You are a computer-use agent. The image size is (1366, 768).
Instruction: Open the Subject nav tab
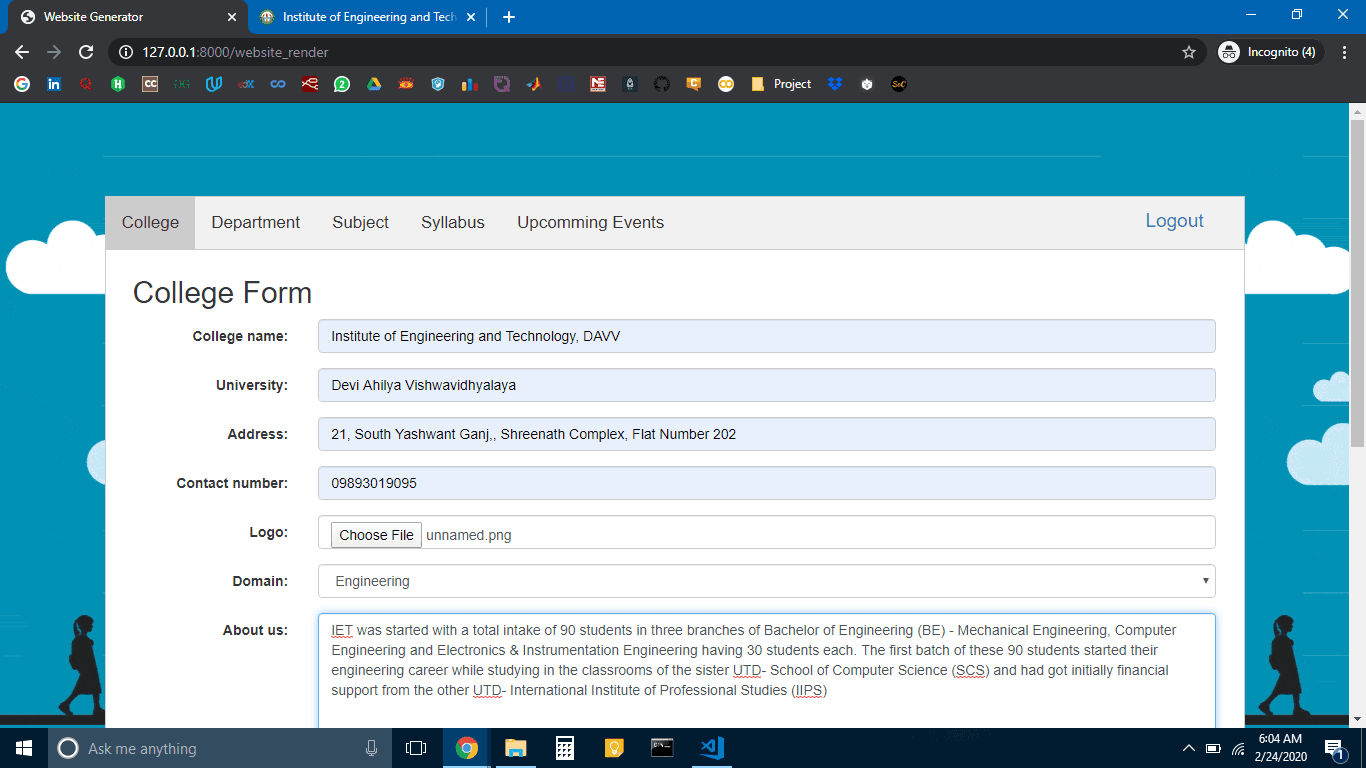tap(361, 223)
